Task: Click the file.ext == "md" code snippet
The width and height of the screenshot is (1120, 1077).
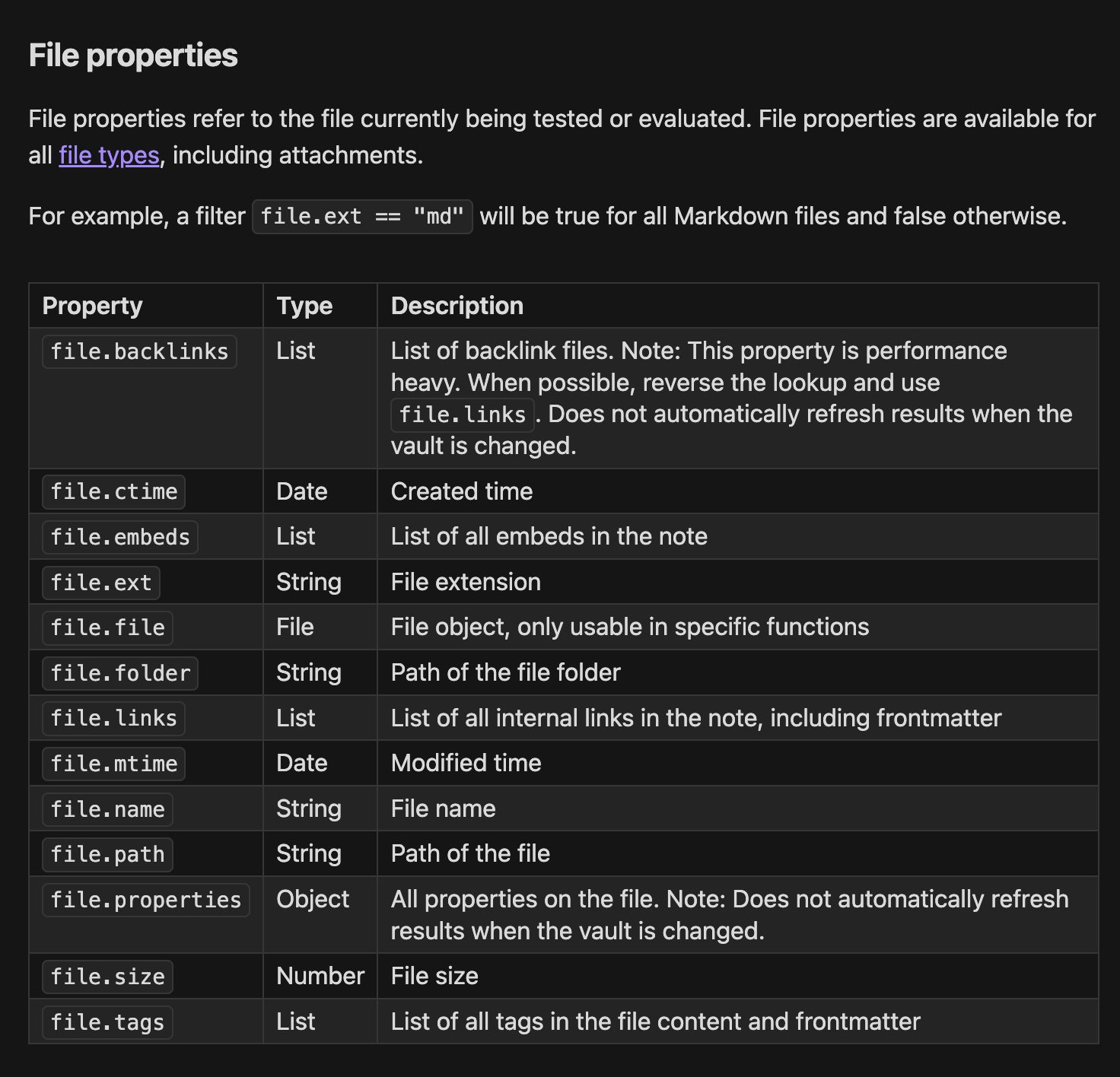Action: pos(362,217)
